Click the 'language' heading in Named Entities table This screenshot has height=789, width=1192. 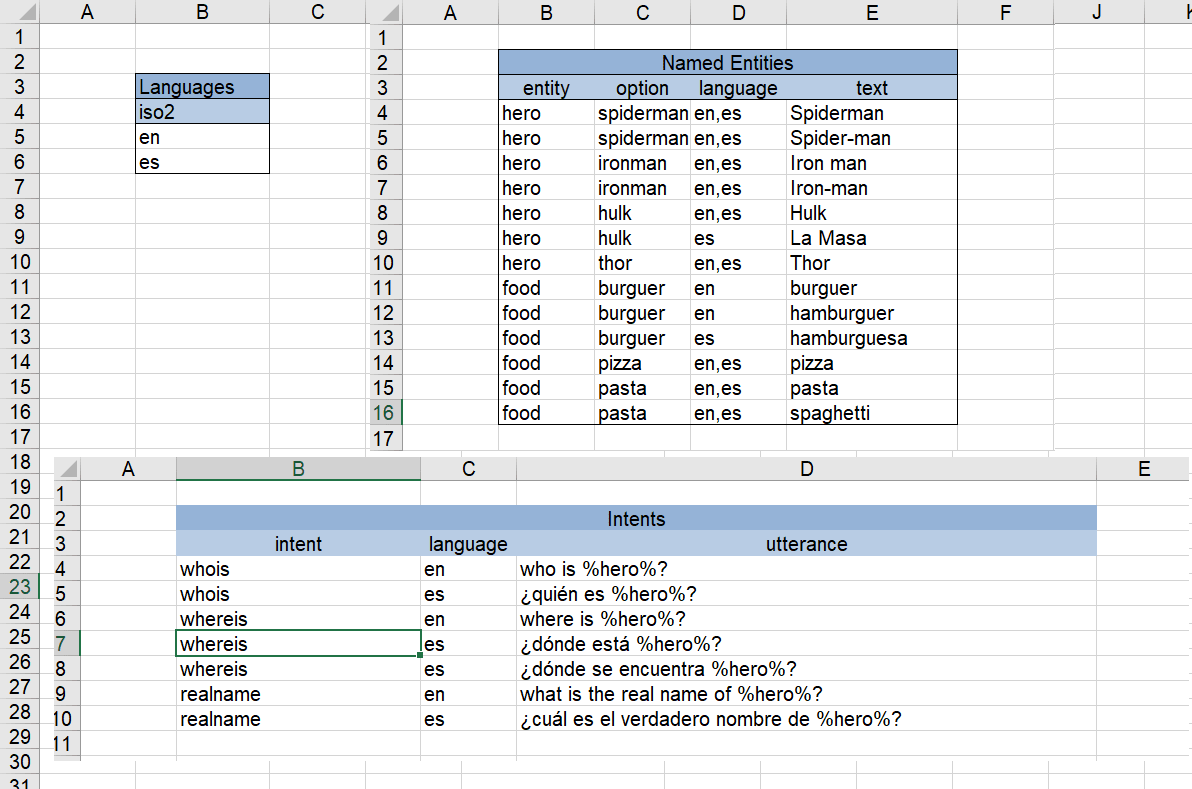point(738,87)
